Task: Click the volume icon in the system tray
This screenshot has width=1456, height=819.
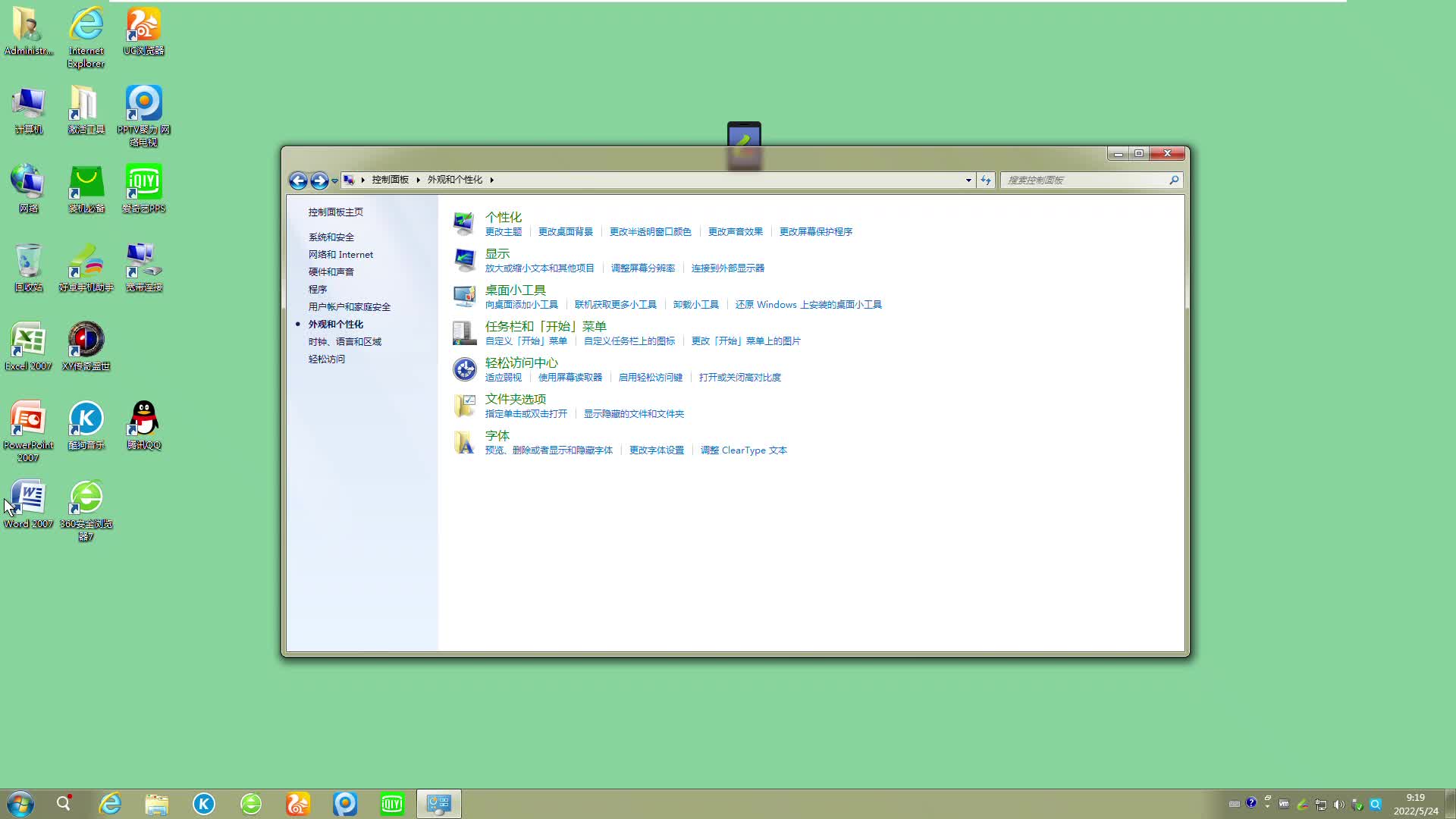Action: coord(1340,803)
